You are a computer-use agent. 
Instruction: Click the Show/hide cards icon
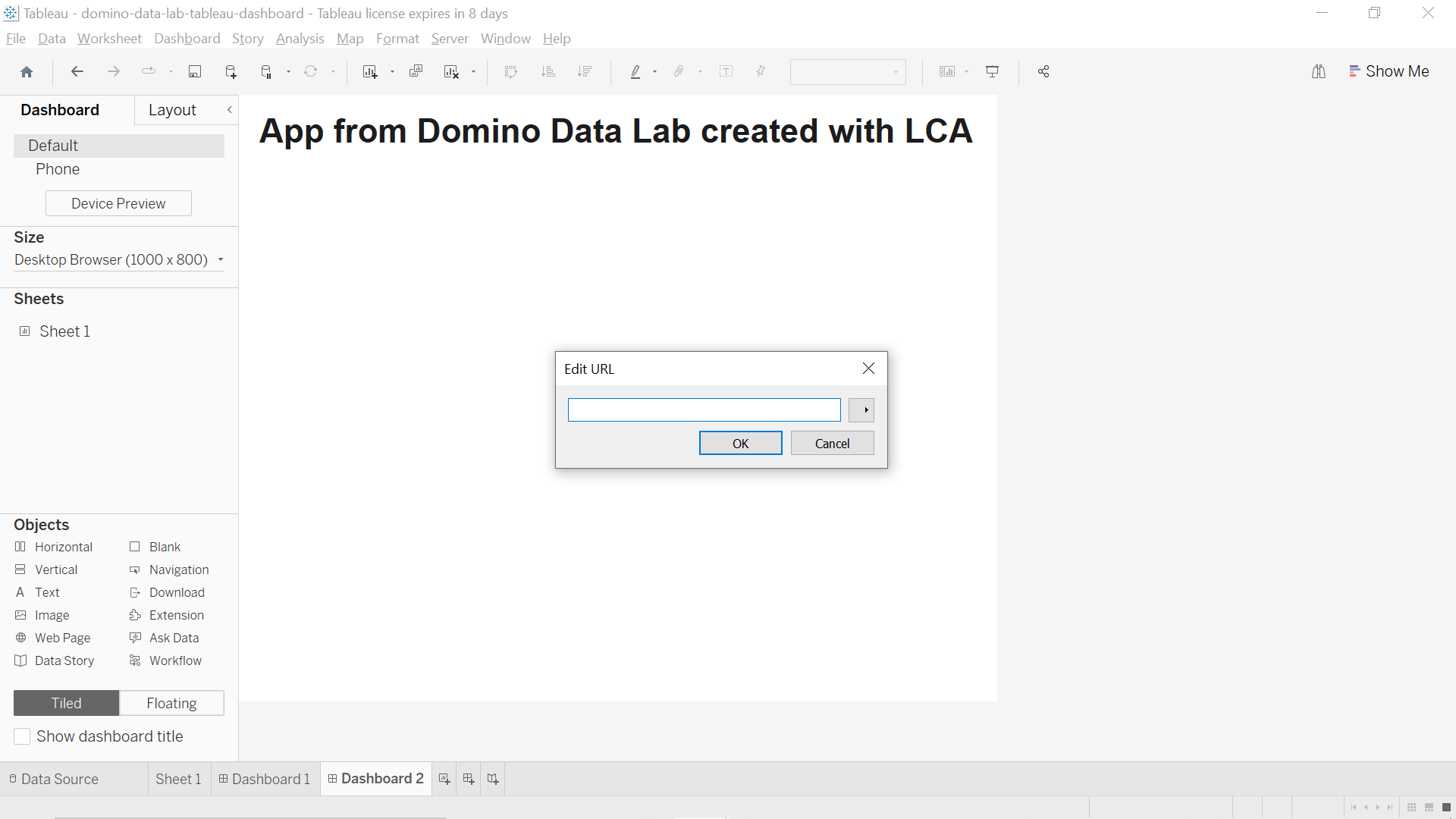pyautogui.click(x=947, y=71)
